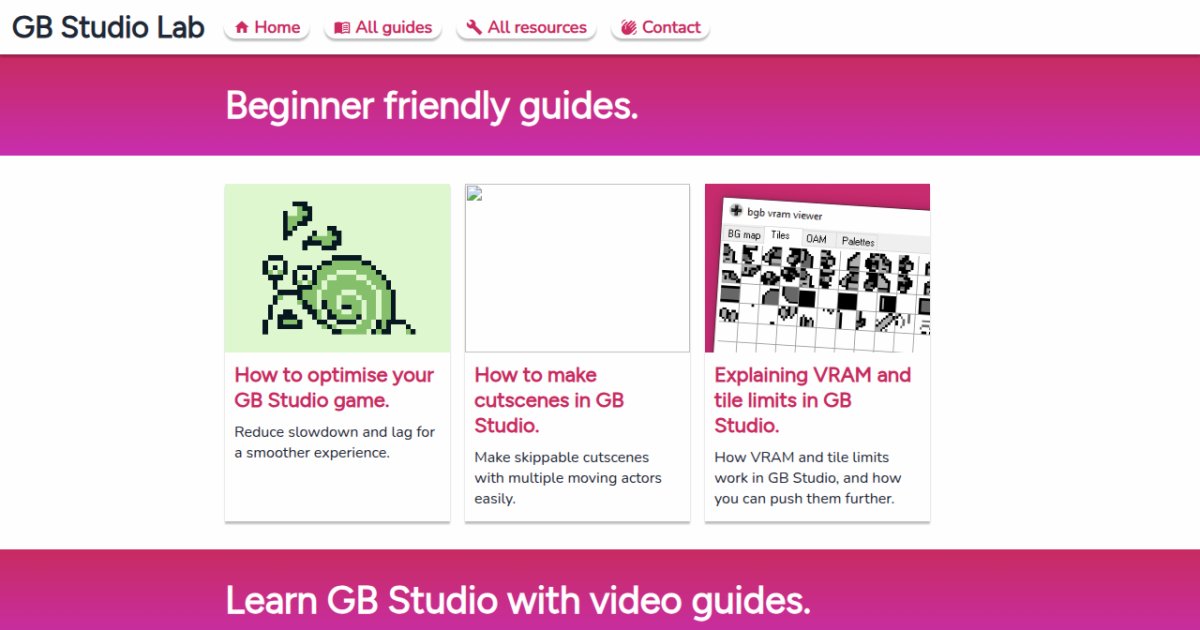Viewport: 1200px width, 630px height.
Task: Open the All guides navigation item
Action: 383,28
